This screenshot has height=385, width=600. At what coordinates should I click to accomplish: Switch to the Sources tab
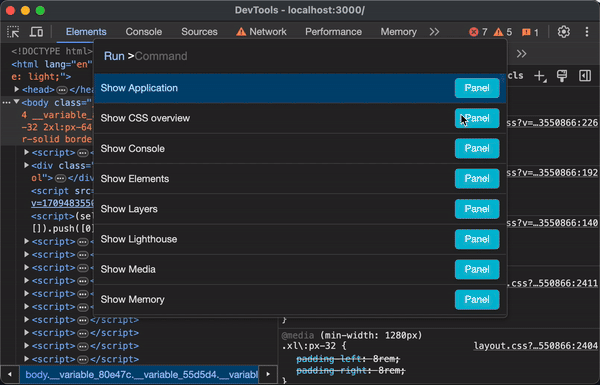(x=199, y=32)
